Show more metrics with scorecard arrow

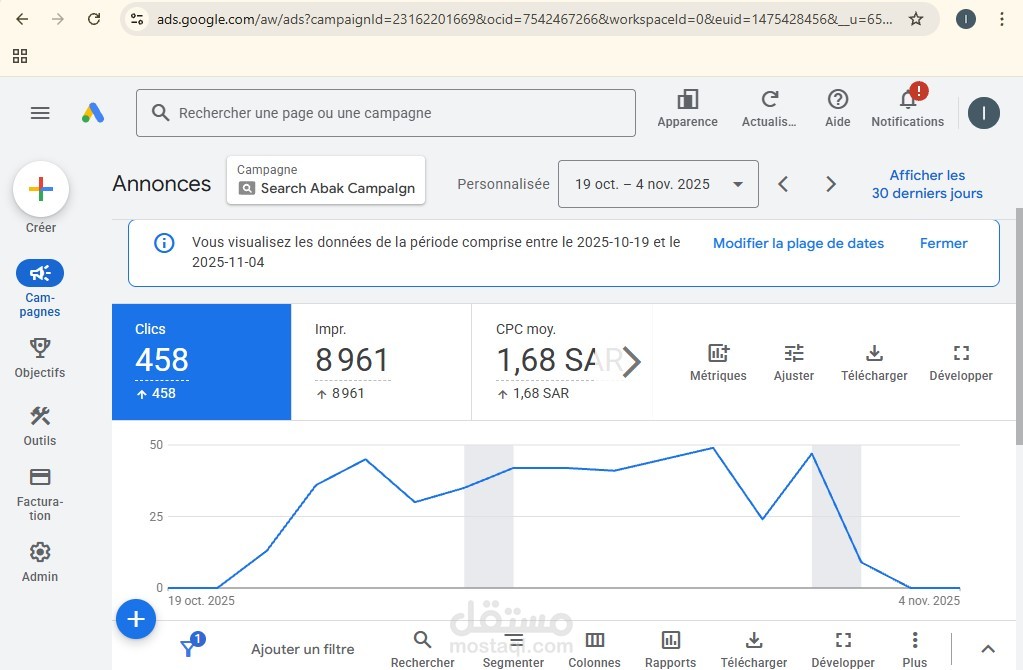[631, 361]
